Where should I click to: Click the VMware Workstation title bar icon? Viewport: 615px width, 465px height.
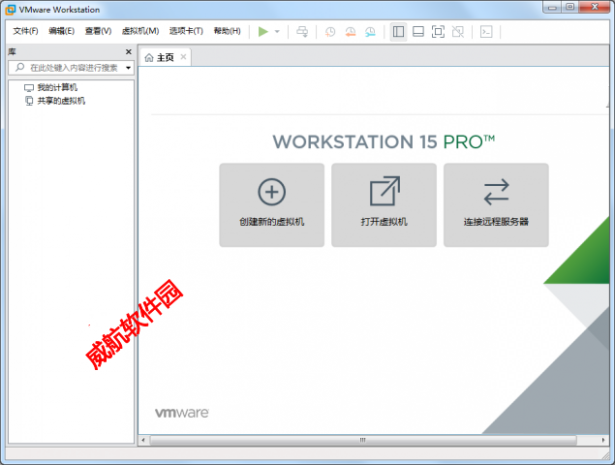click(x=11, y=9)
